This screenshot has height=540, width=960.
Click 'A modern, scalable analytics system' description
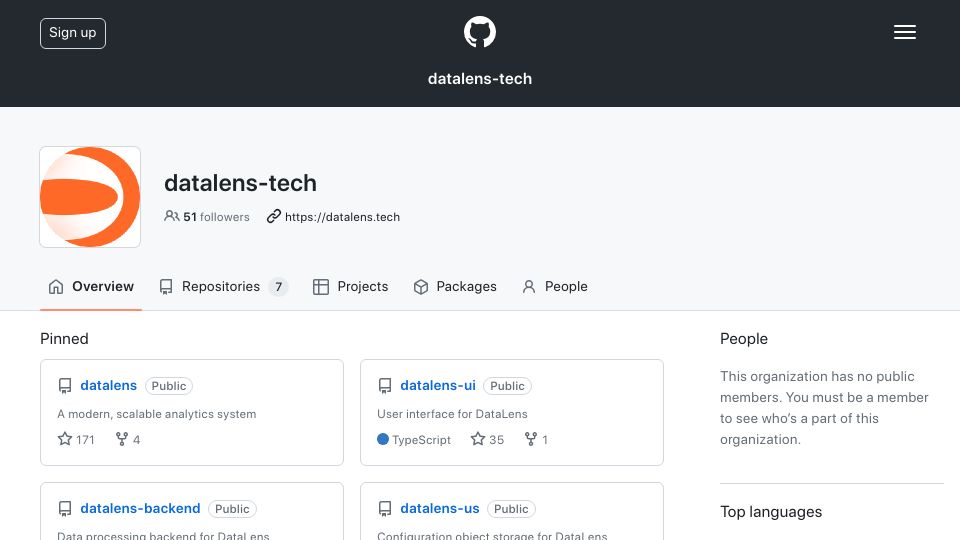(157, 414)
